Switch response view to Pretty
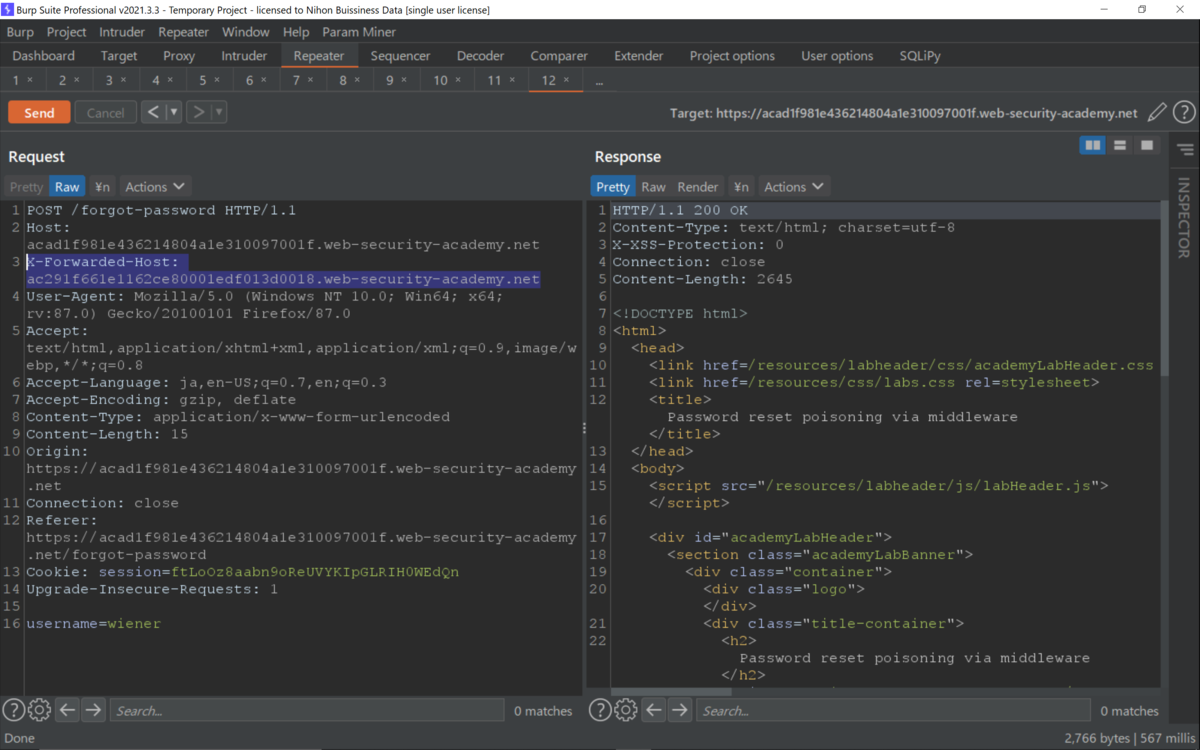The image size is (1200, 750). click(x=613, y=187)
